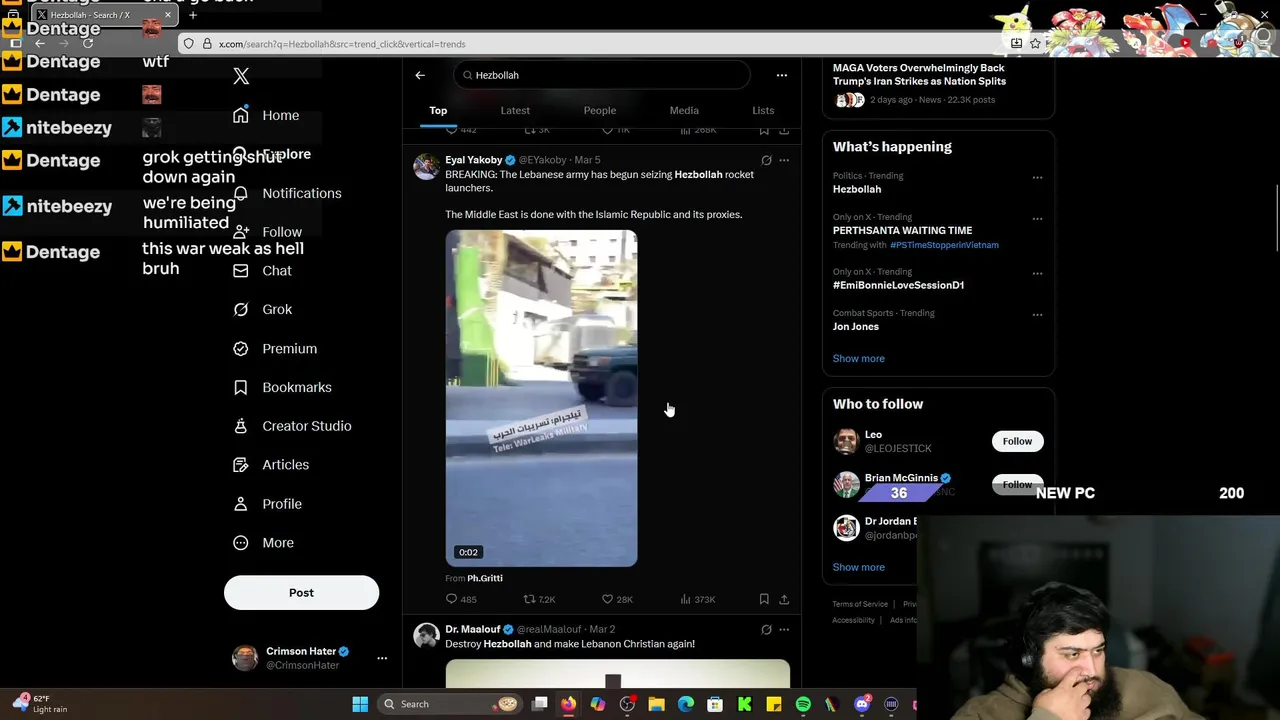Follow Leo @LEOJESTICK
This screenshot has width=1280, height=720.
(x=1017, y=441)
